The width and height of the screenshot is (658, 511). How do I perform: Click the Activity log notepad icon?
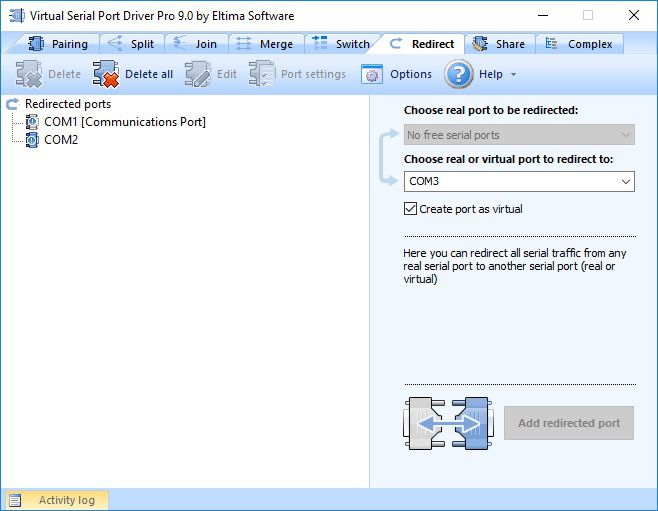click(16, 500)
